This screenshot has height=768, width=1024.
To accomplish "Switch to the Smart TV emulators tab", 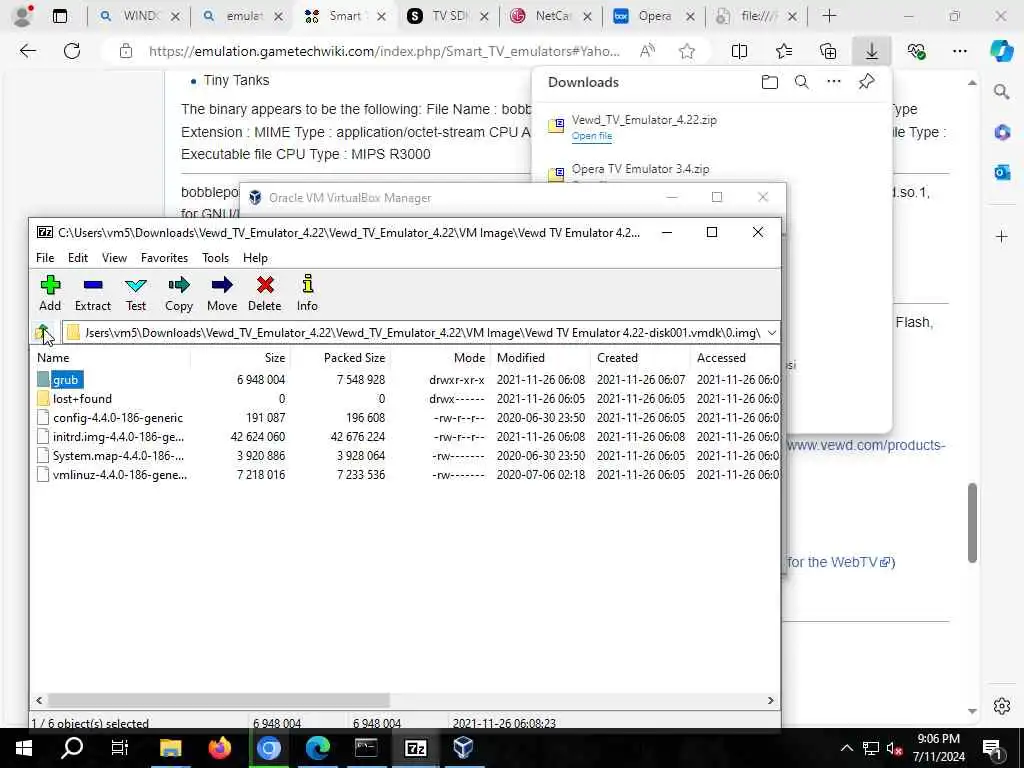I will point(345,16).
